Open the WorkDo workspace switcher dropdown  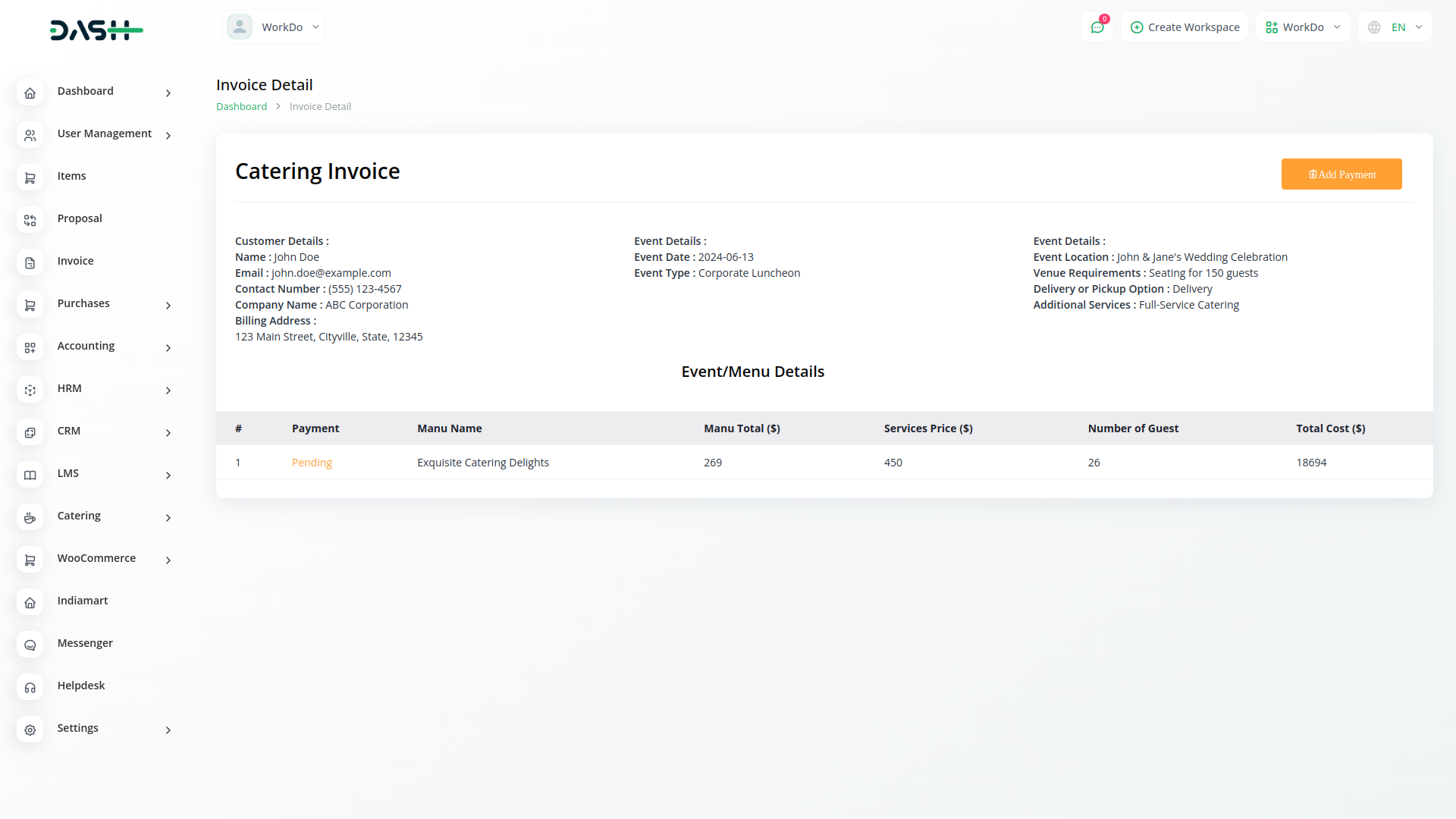(x=1303, y=27)
